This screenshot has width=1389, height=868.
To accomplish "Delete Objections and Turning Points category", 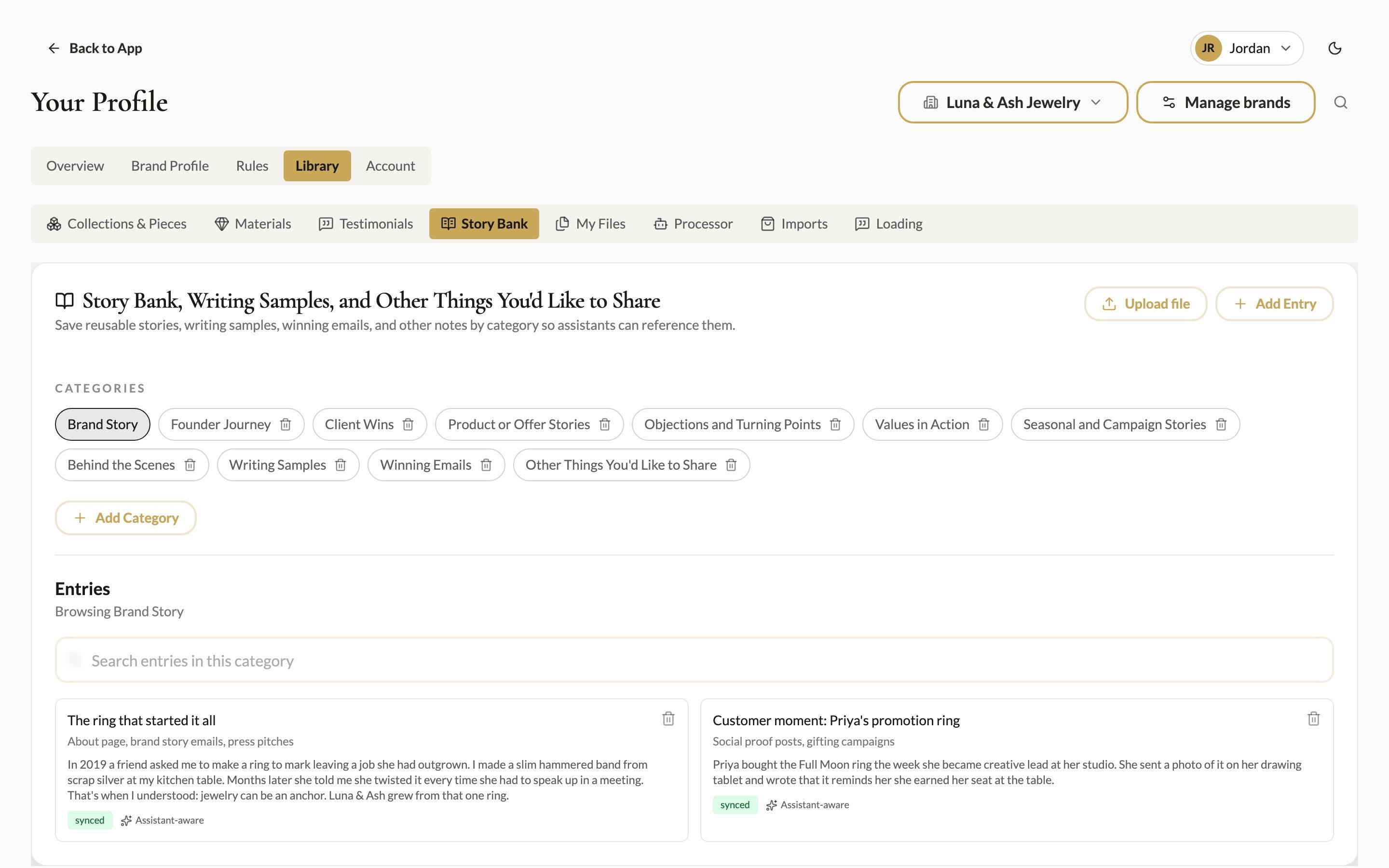I will (x=835, y=424).
